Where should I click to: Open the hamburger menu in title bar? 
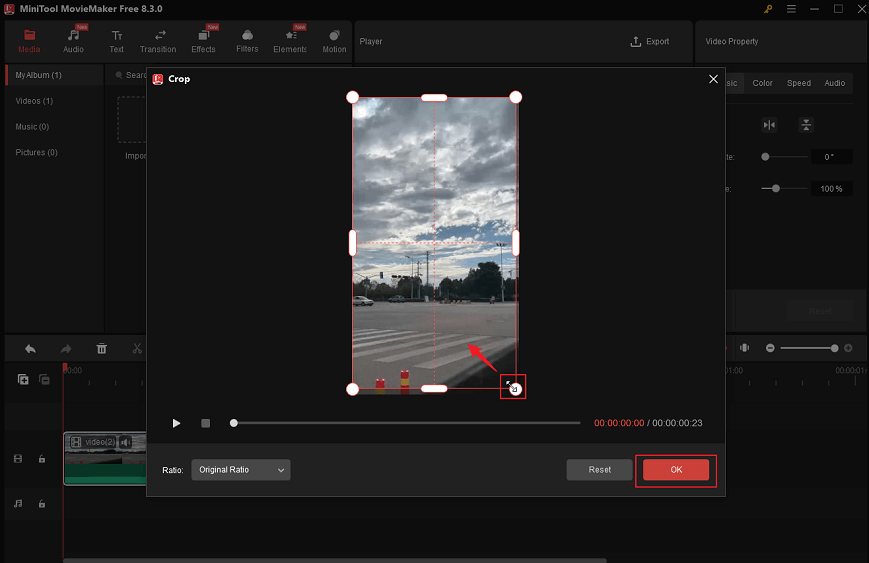(x=791, y=9)
